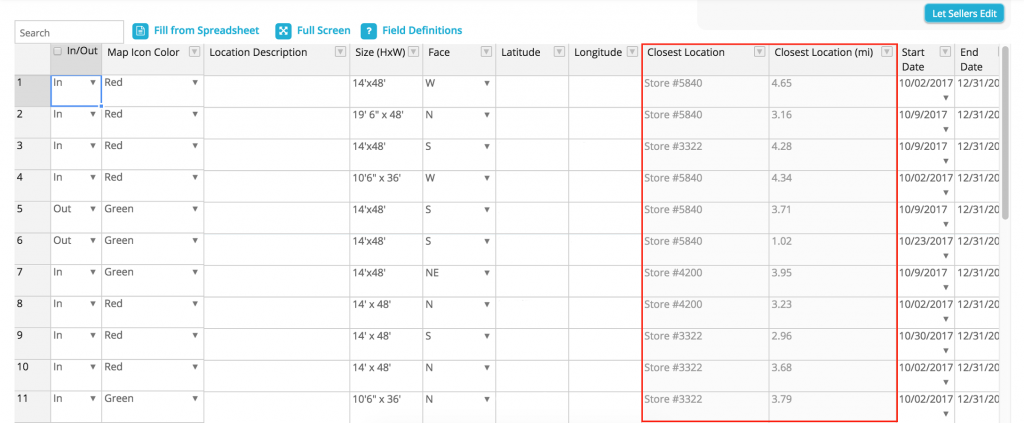Click Store #5840 cell in row 2

pos(705,122)
